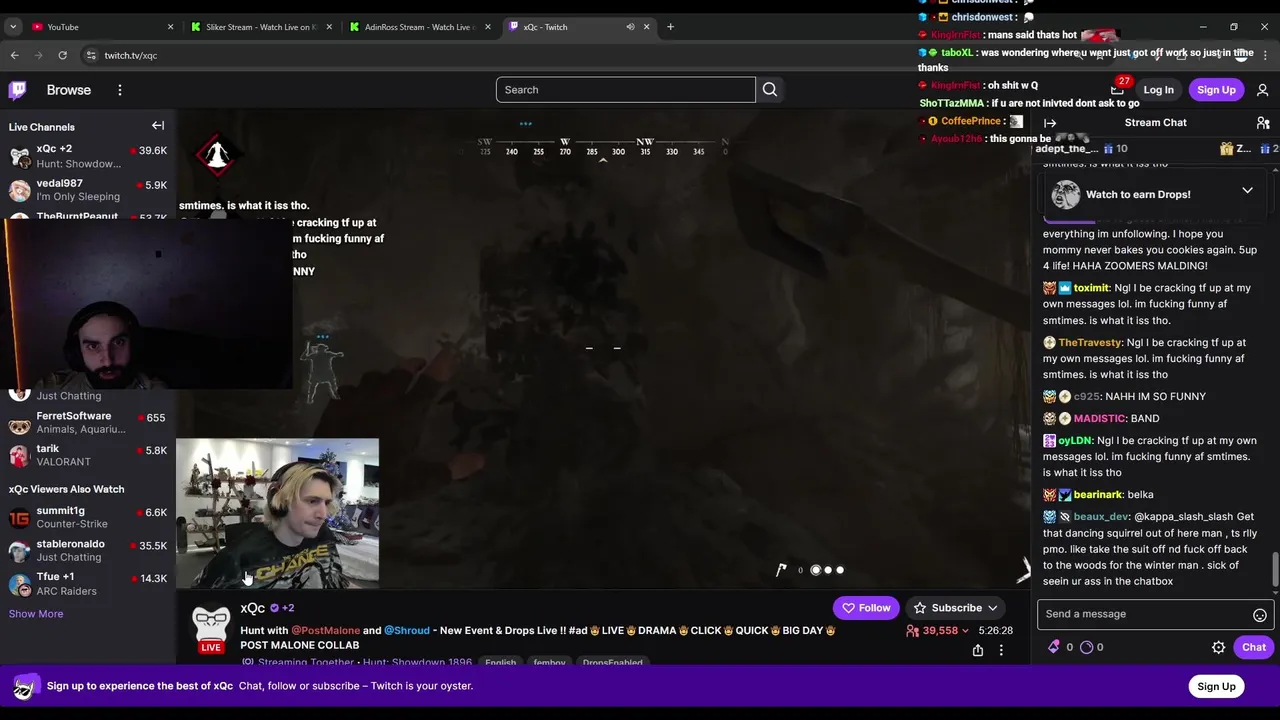Open tarik VALORANT channel
The height and width of the screenshot is (720, 1280).
pos(88,455)
